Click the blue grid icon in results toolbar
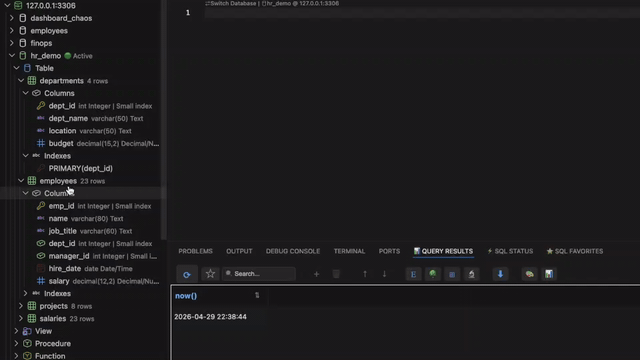Screen dimensions: 640x360 (x=452, y=274)
